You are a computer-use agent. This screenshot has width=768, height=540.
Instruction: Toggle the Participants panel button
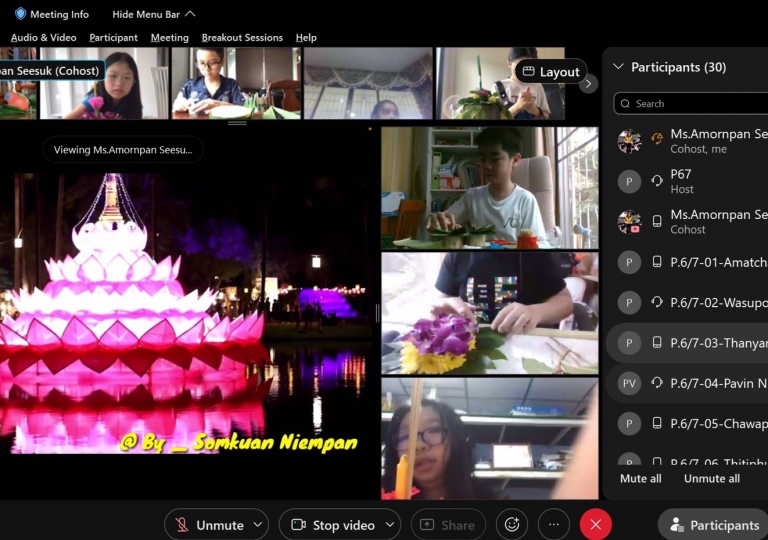[715, 525]
